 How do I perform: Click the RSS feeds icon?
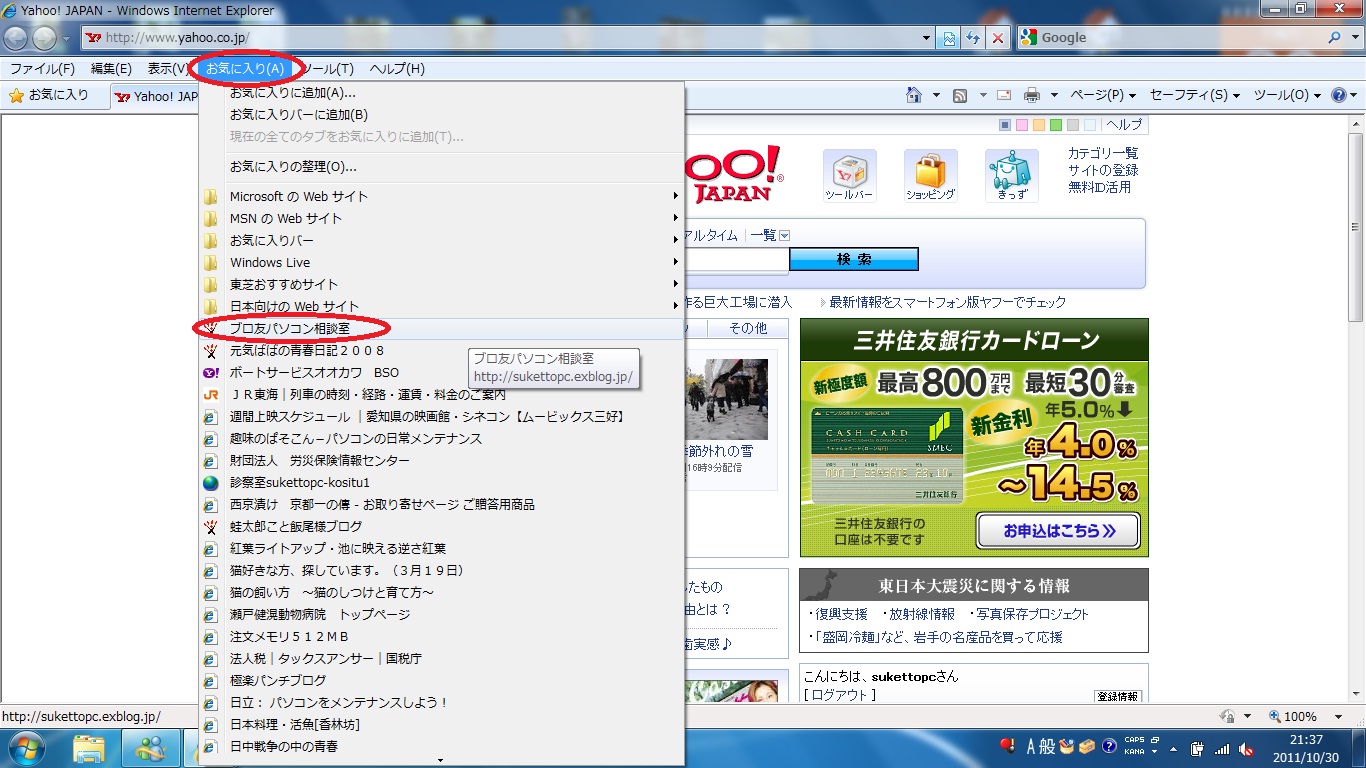pos(960,95)
